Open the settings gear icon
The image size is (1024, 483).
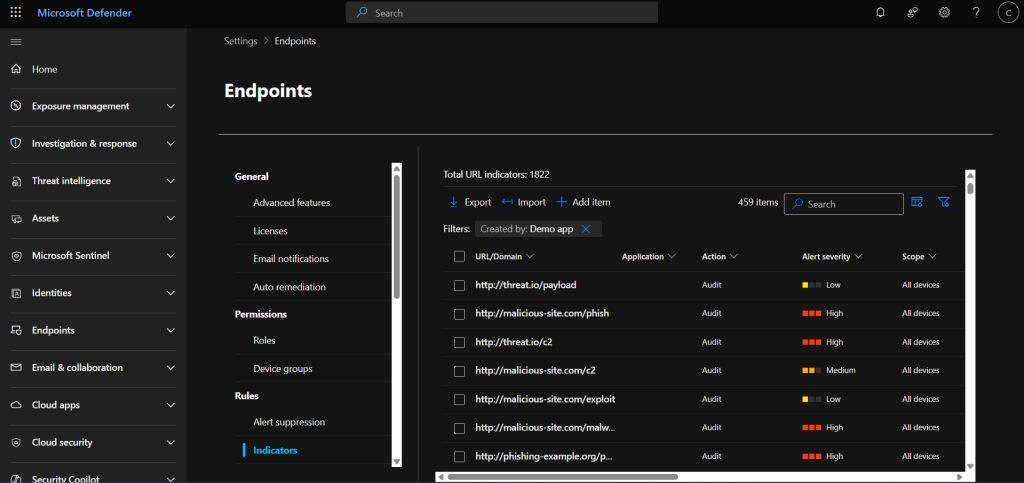click(x=944, y=12)
